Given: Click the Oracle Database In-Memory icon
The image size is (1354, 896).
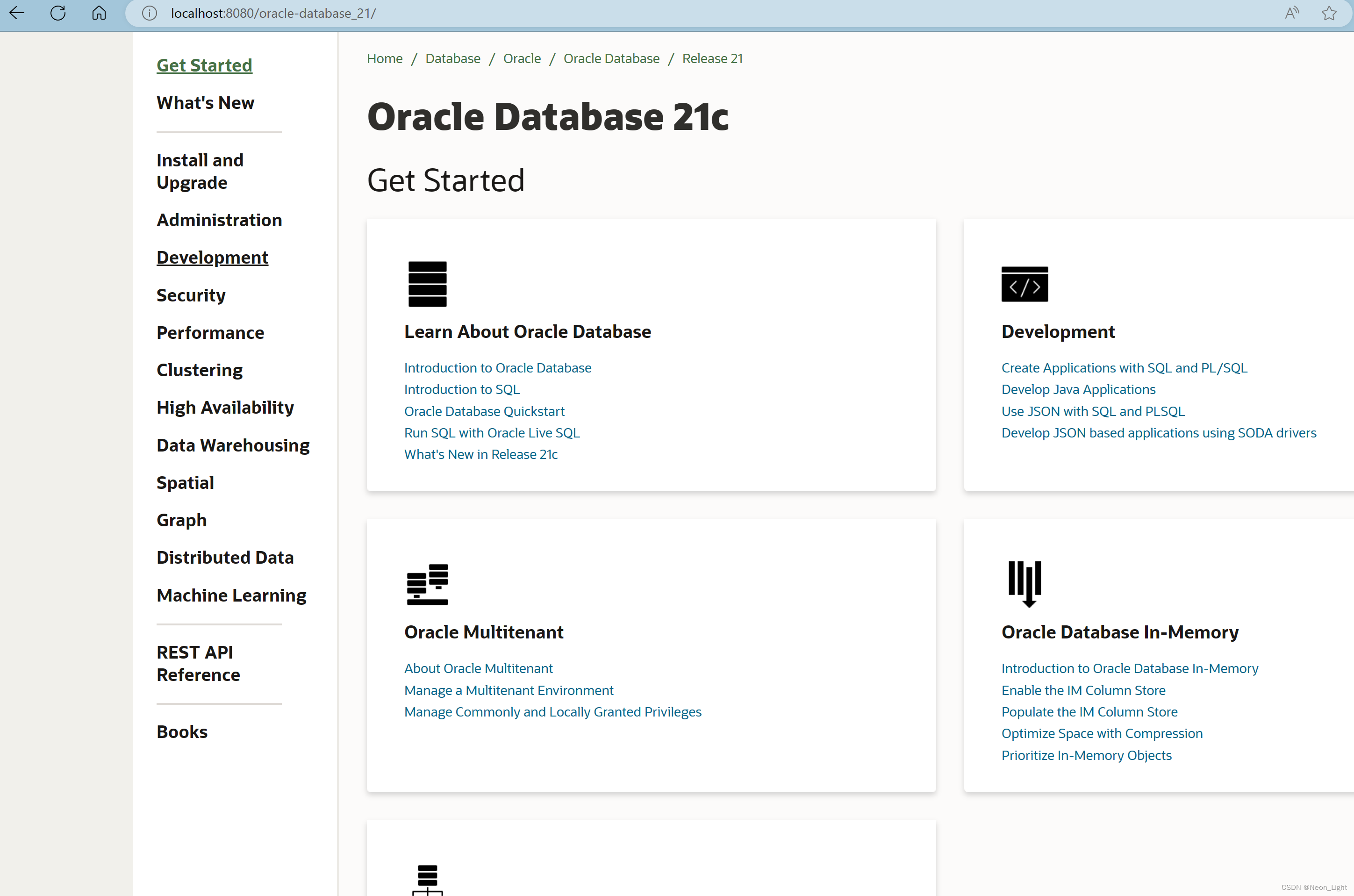Looking at the screenshot, I should click(x=1025, y=584).
